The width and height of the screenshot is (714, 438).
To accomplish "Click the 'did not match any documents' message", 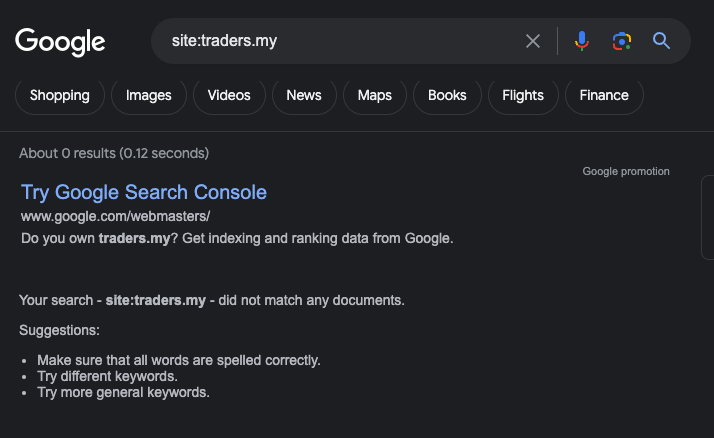I will click(x=212, y=300).
